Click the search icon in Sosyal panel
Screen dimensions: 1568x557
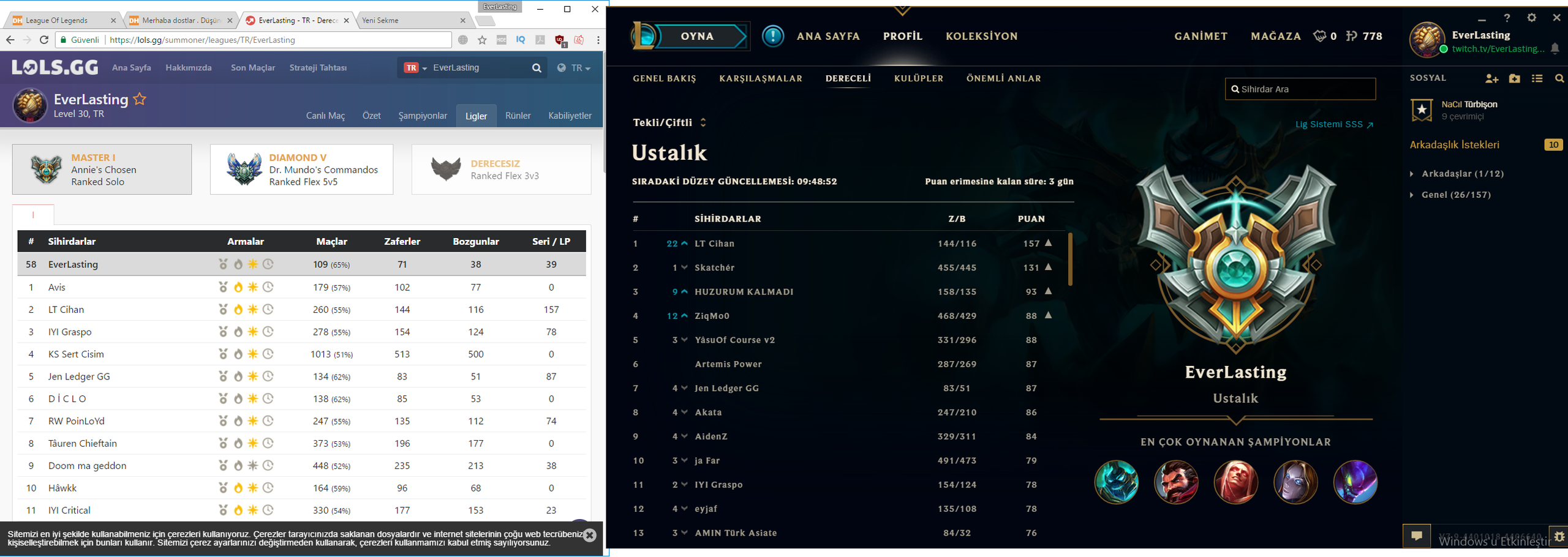click(x=1559, y=78)
